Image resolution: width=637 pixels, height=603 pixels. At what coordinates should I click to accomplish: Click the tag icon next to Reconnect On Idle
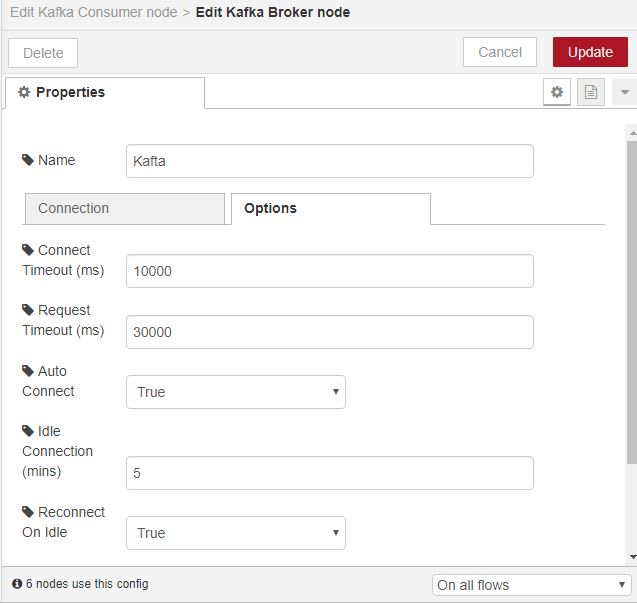(x=28, y=512)
